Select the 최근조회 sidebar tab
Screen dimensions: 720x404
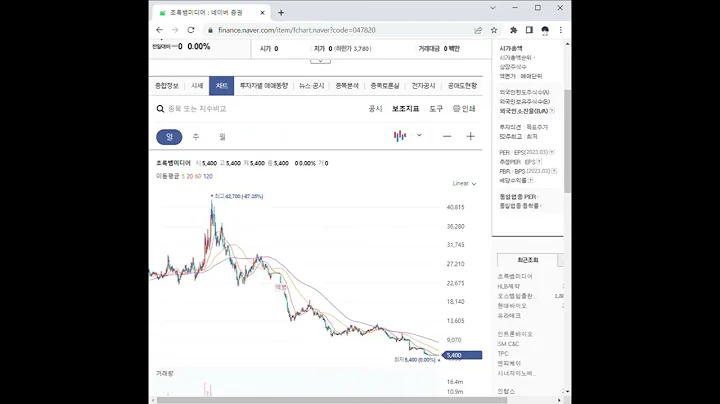point(528,260)
